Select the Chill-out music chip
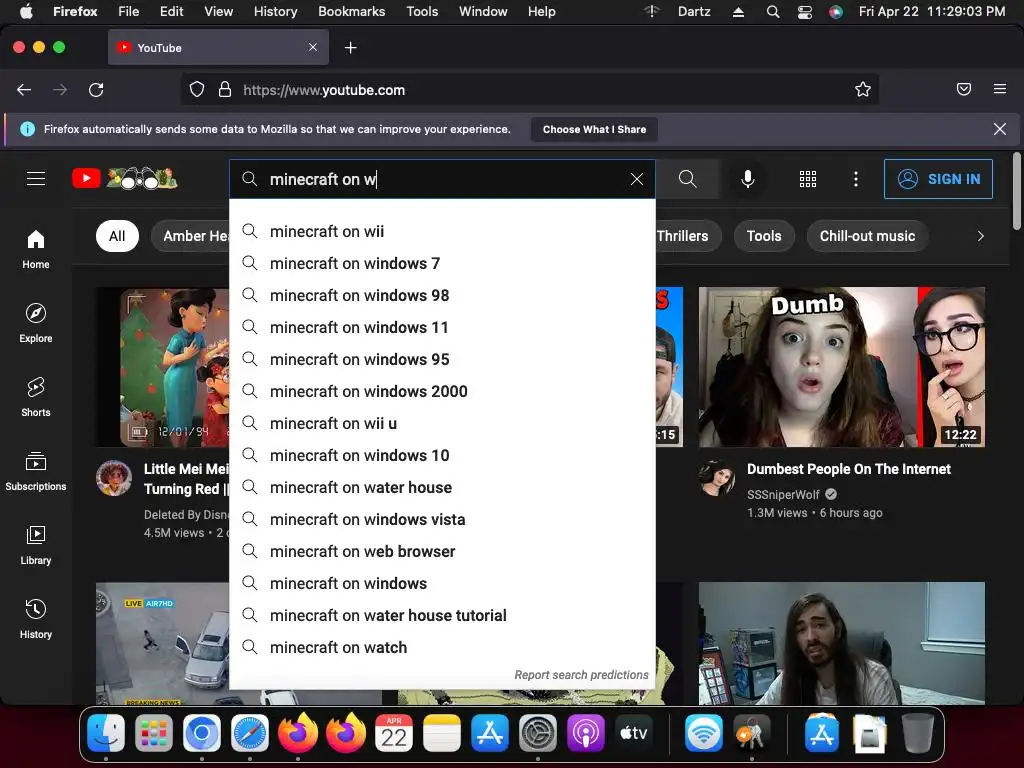 (867, 236)
